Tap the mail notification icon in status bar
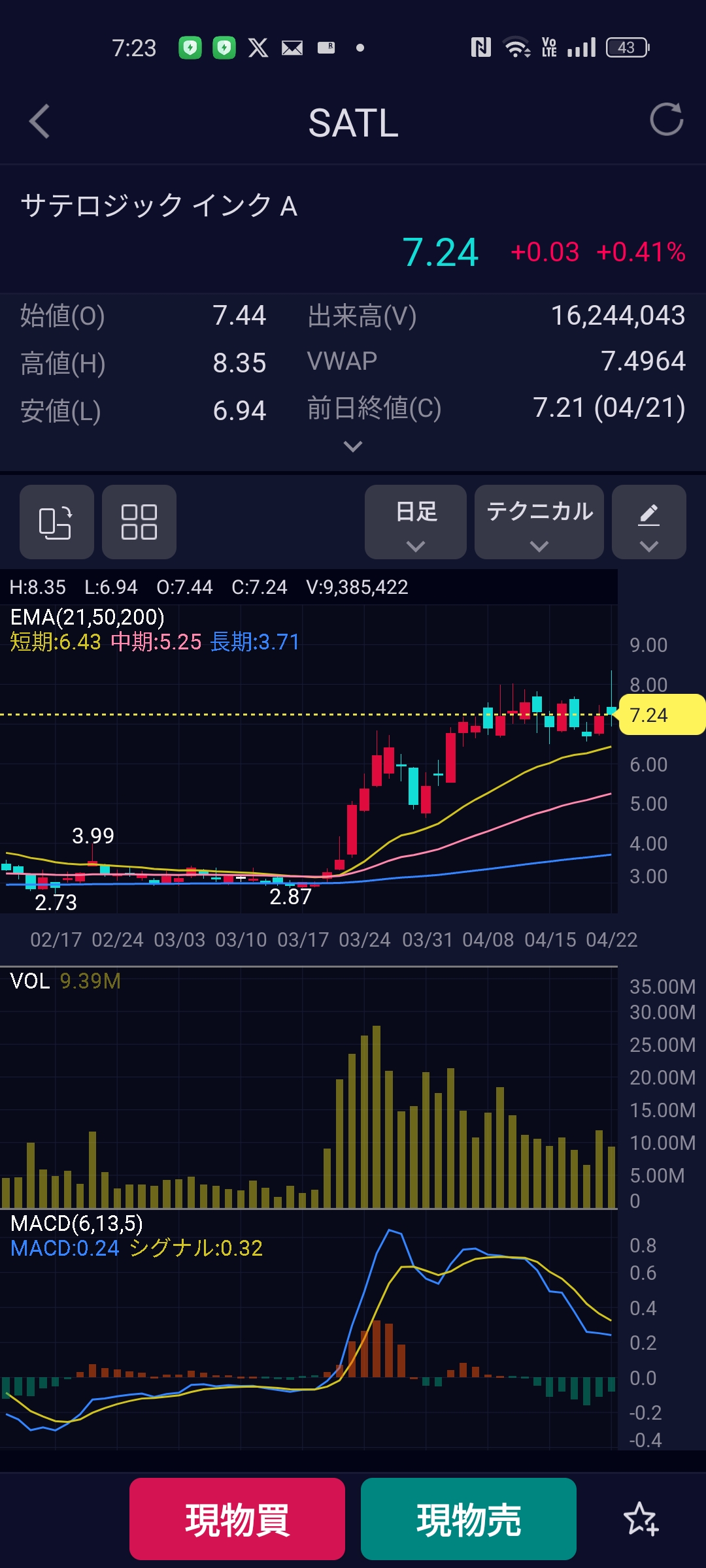Image resolution: width=706 pixels, height=1568 pixels. coord(292,48)
